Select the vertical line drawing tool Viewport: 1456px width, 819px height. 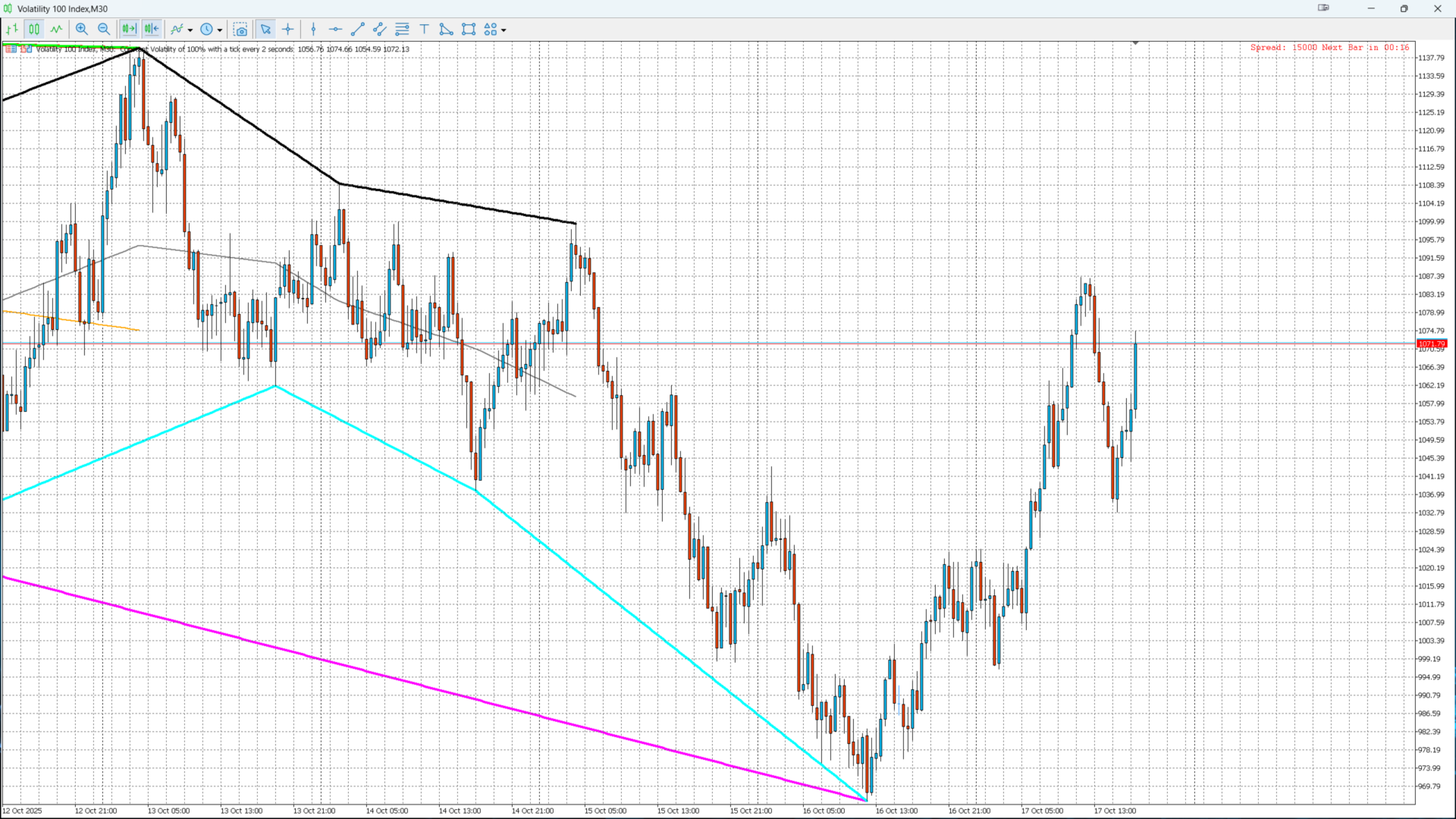(x=313, y=30)
